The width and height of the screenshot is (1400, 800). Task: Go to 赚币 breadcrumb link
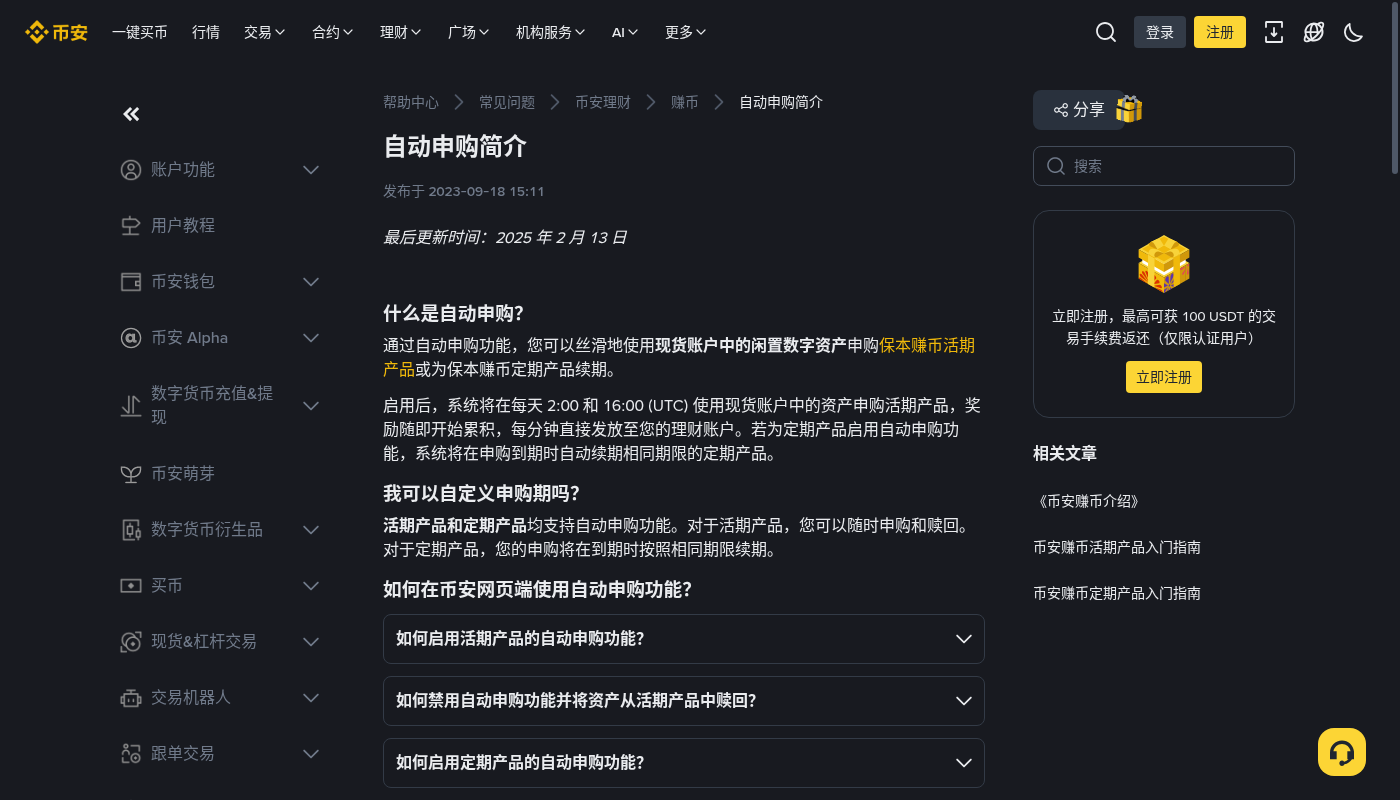coord(685,102)
